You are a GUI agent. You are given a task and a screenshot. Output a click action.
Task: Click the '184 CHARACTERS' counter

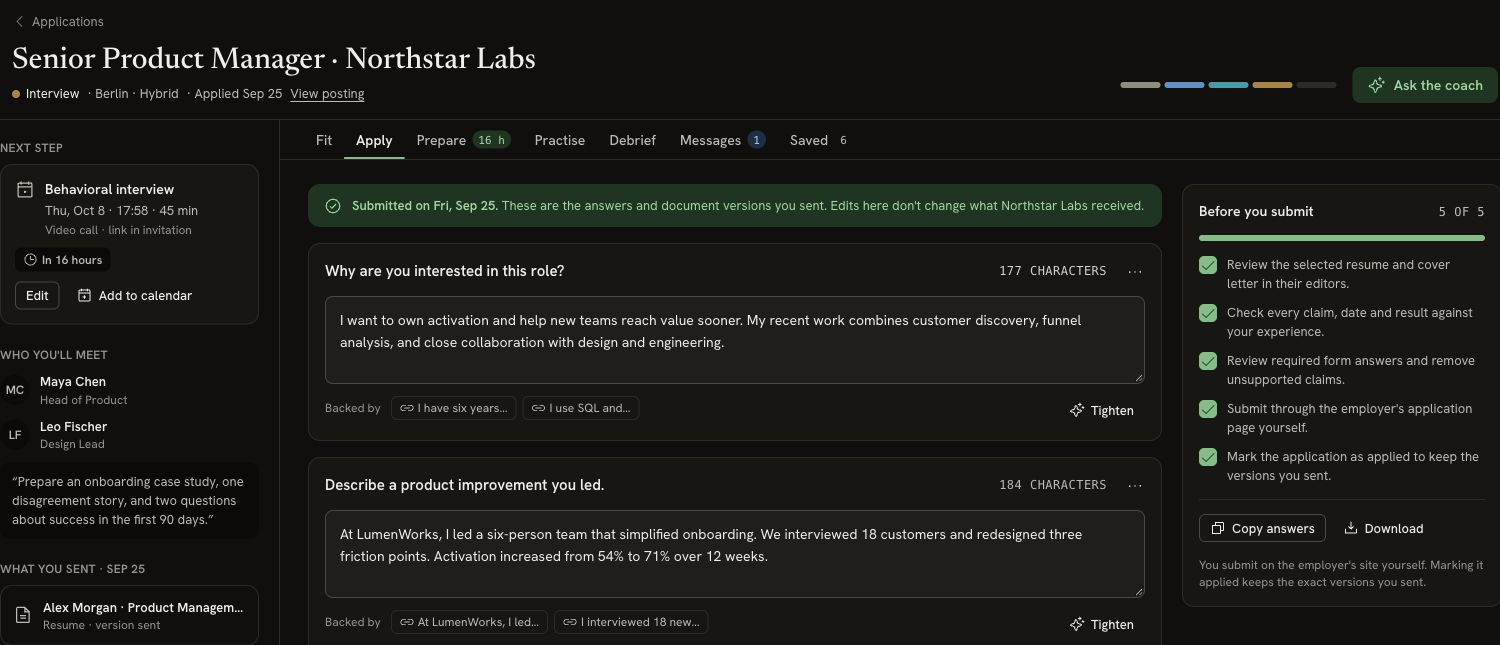tap(1052, 485)
